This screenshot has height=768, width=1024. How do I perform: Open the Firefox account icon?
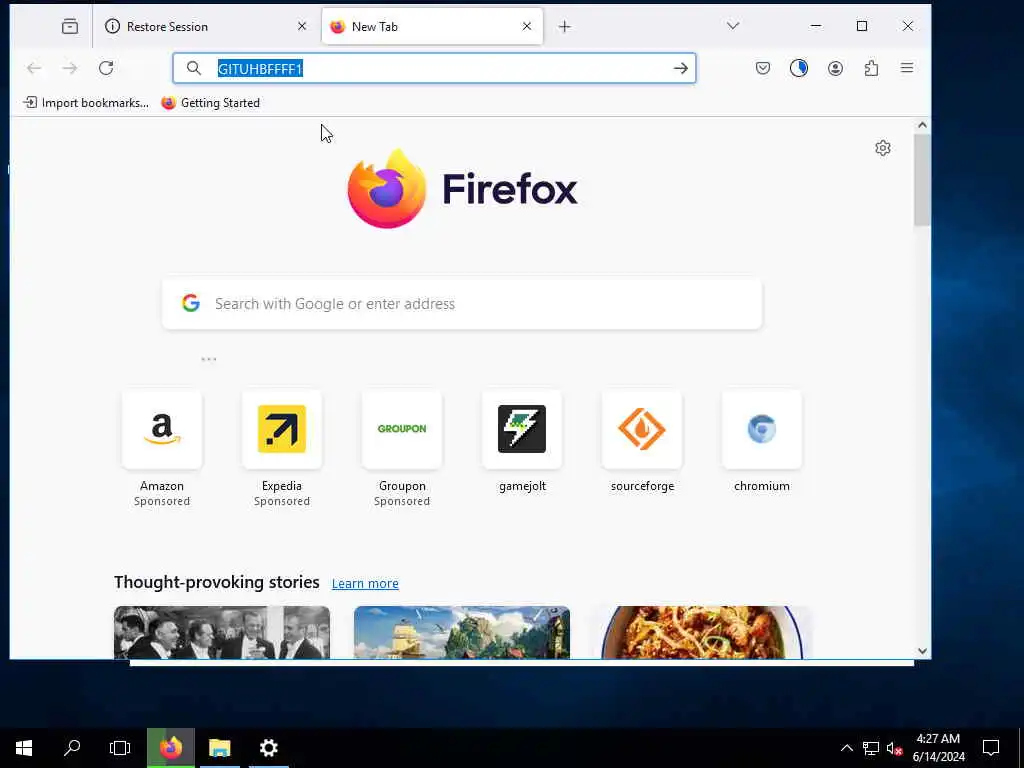click(835, 68)
